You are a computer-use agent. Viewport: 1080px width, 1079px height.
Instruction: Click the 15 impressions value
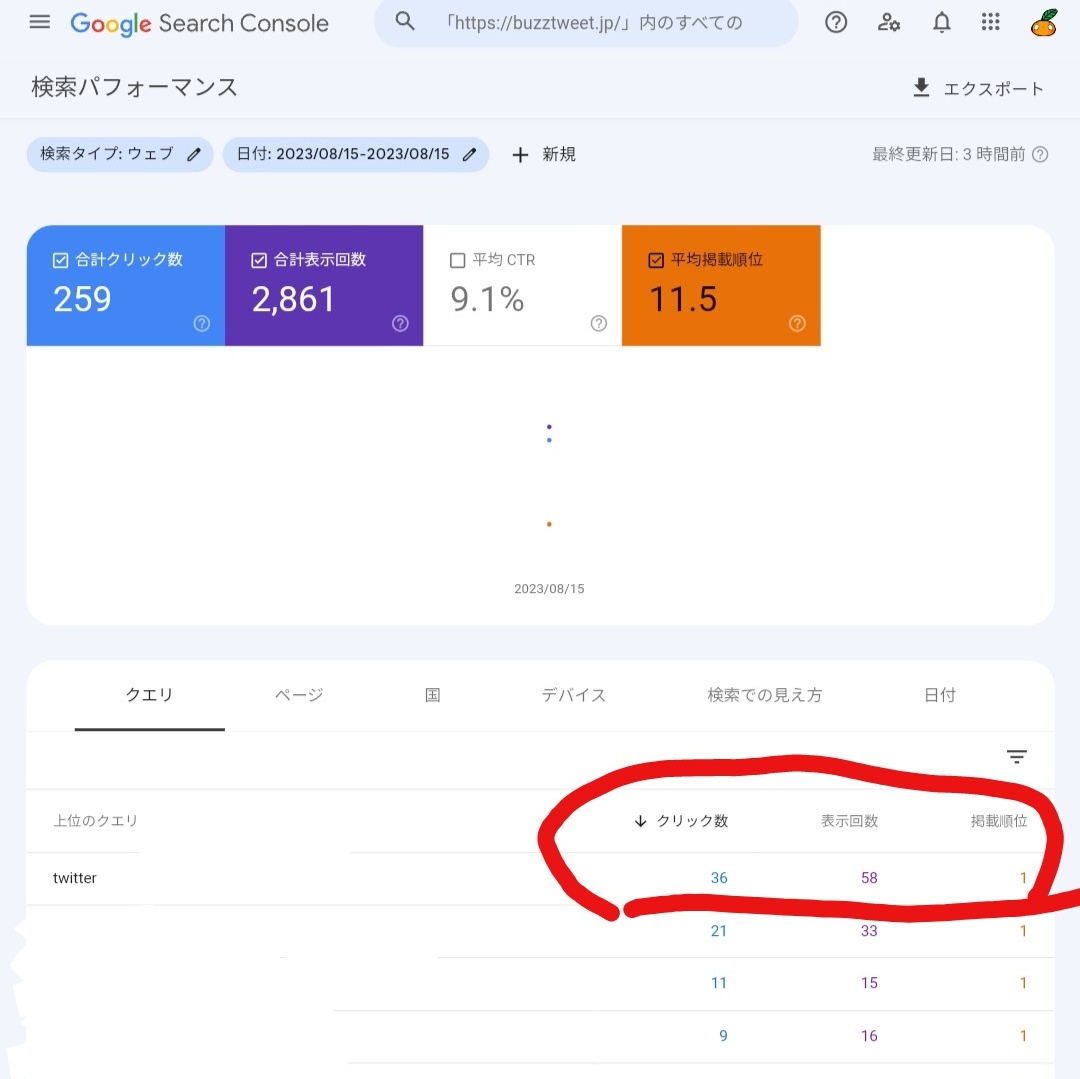click(869, 983)
